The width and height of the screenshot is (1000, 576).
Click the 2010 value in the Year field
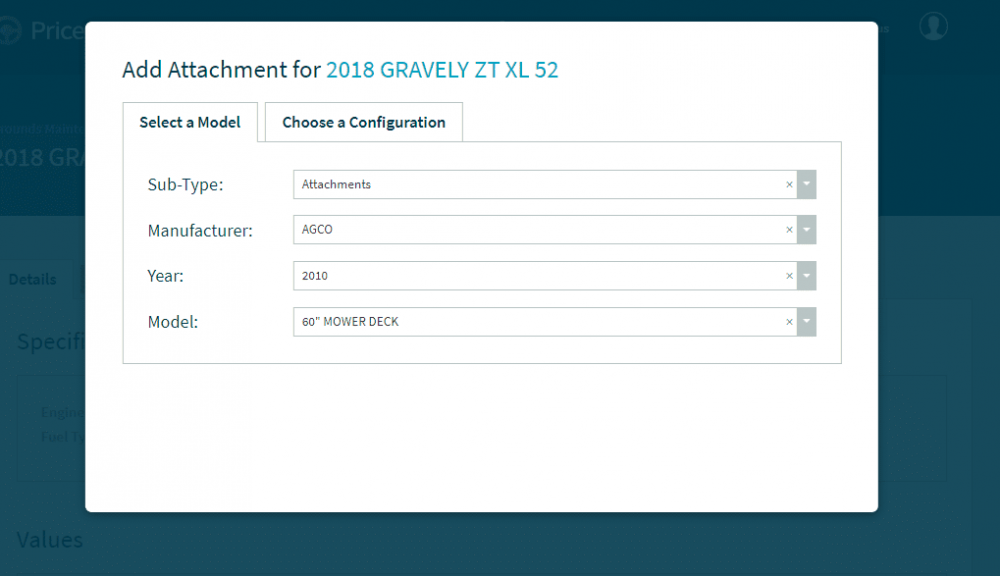(x=315, y=276)
